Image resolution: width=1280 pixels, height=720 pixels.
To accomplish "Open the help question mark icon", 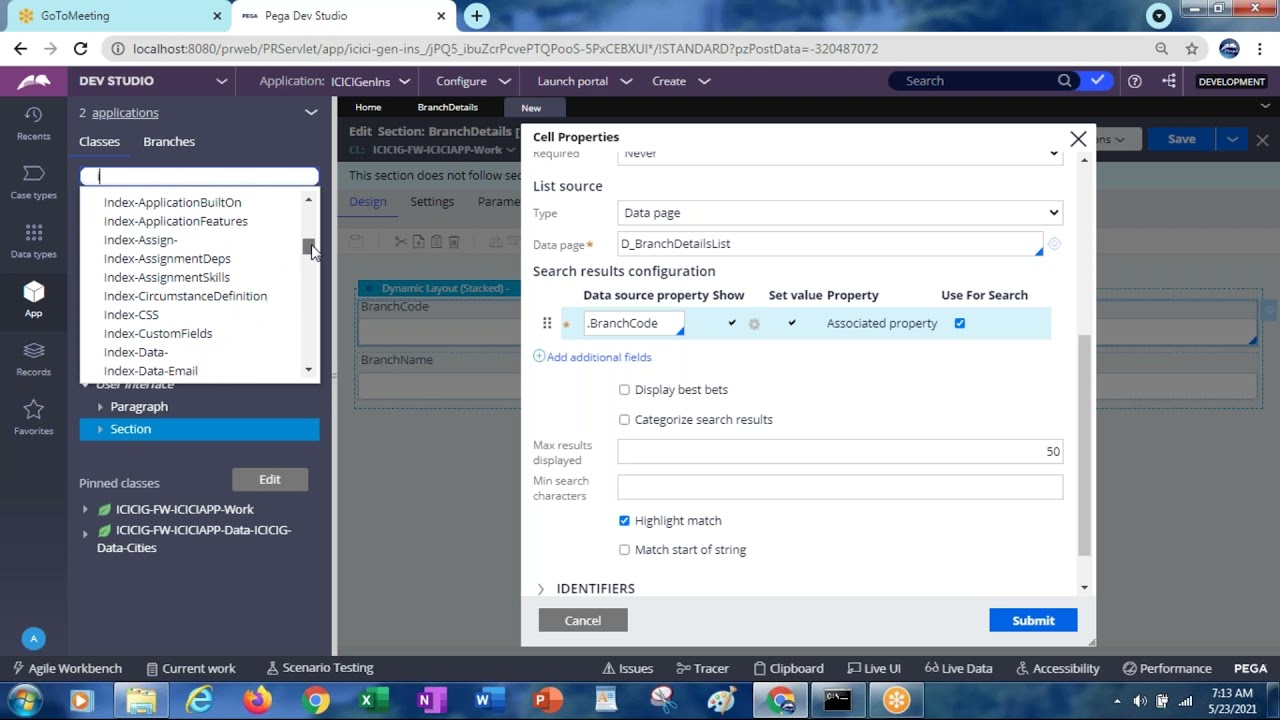I will [1135, 81].
